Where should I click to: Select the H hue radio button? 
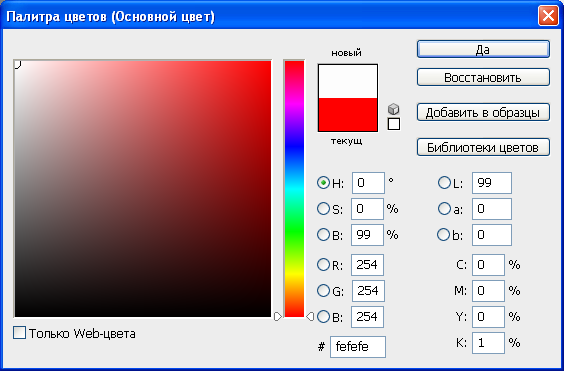323,183
